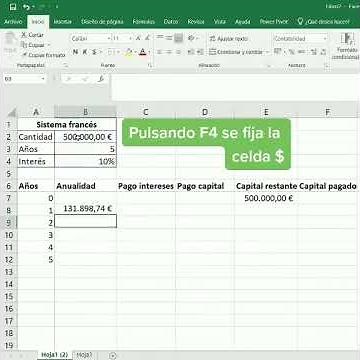Switch to the Fórmulas tab

click(144, 22)
